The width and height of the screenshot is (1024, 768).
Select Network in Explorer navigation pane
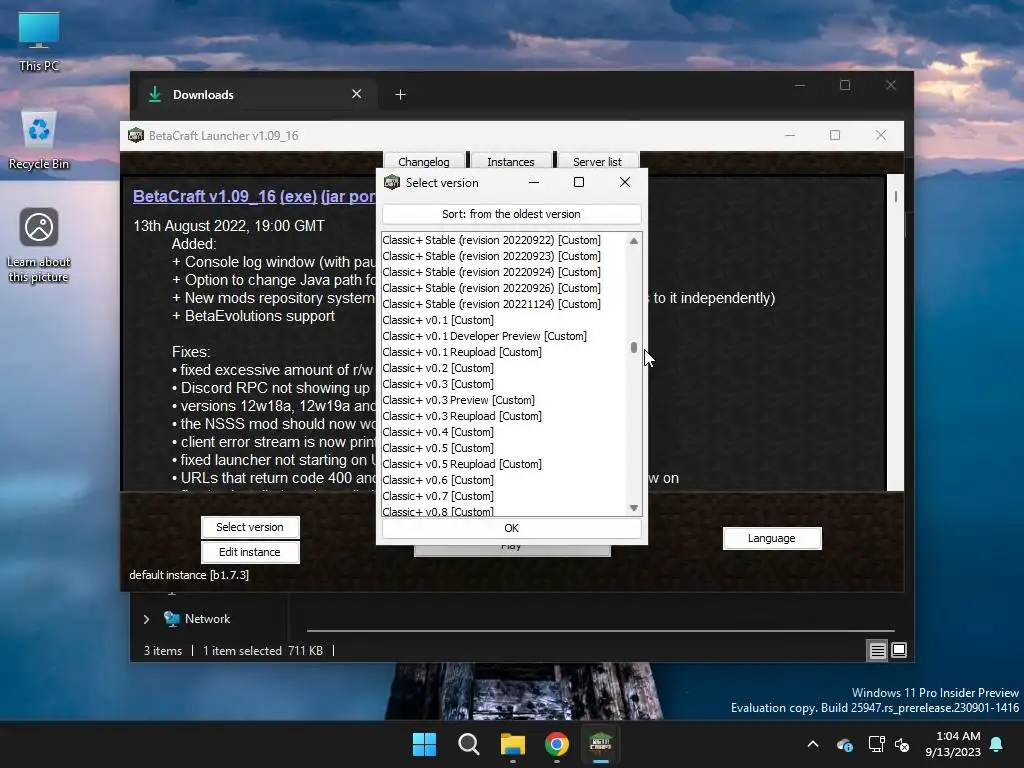tap(207, 619)
